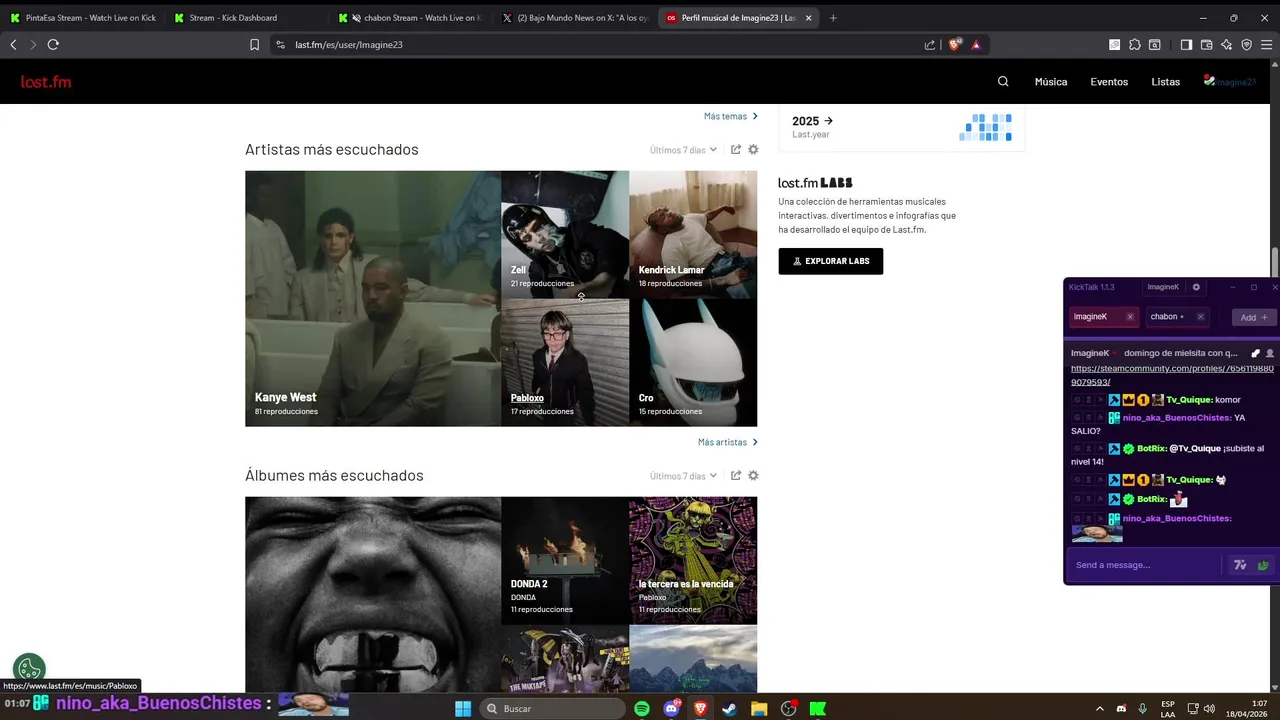
Task: Open the Brave Shields icon
Action: 954,45
